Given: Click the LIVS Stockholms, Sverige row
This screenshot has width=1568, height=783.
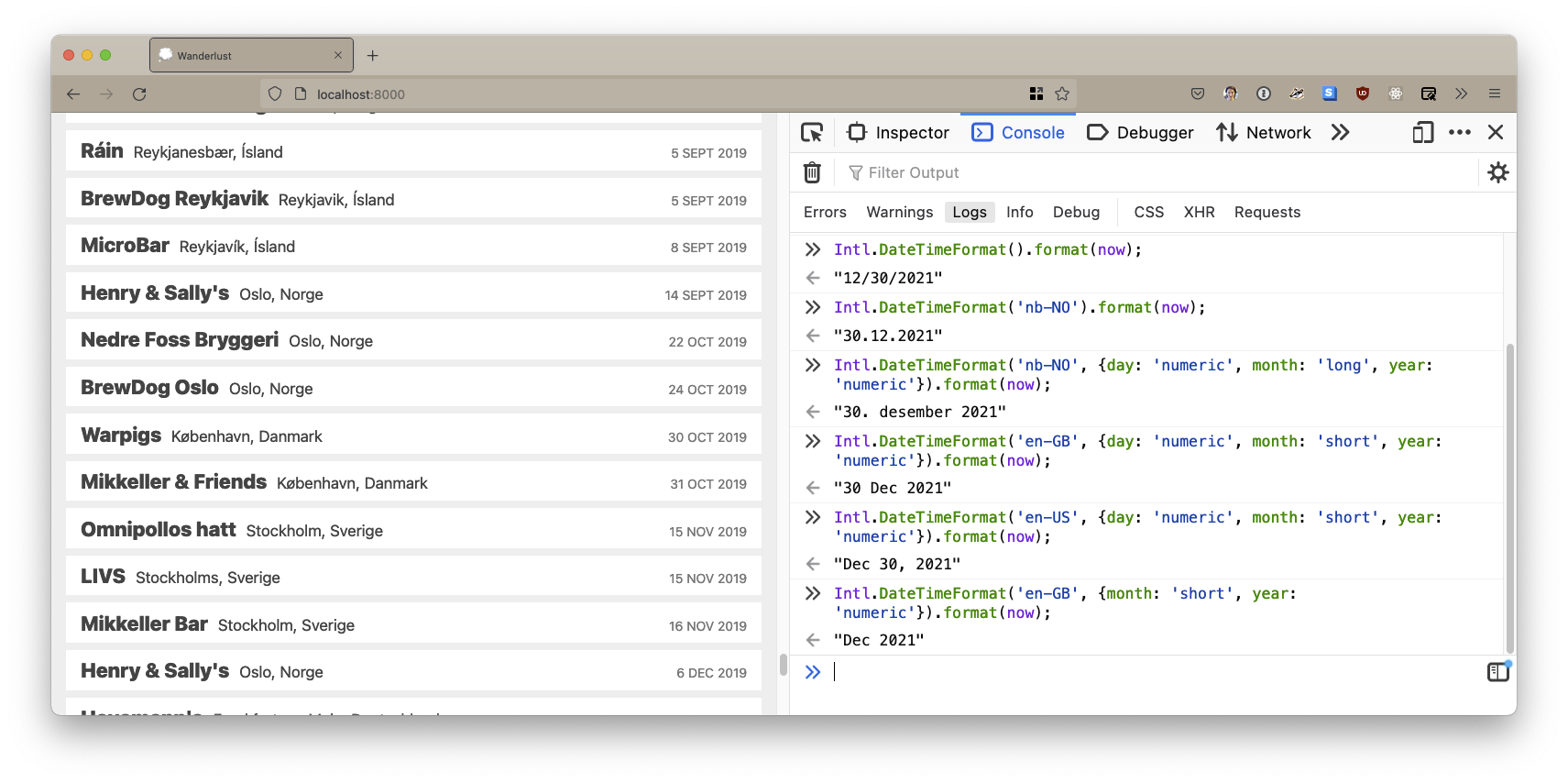Looking at the screenshot, I should [x=413, y=577].
